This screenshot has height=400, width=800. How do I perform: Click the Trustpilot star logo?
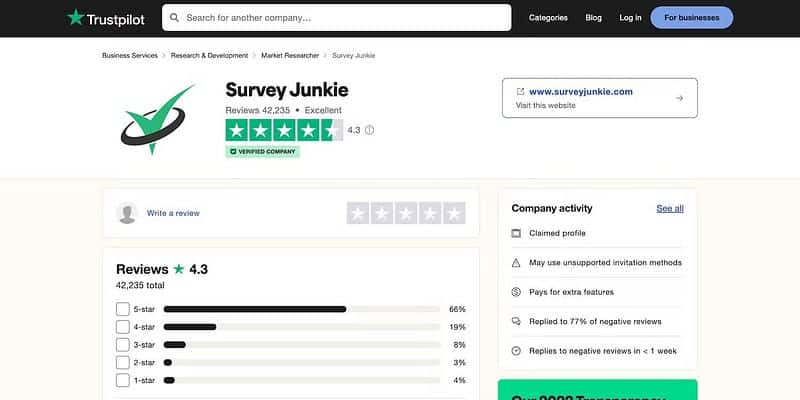pyautogui.click(x=75, y=17)
